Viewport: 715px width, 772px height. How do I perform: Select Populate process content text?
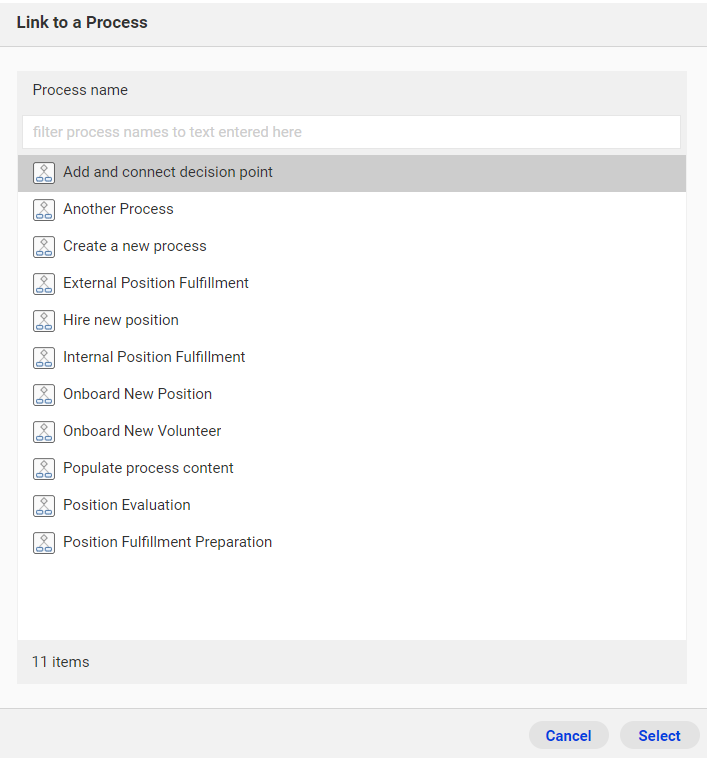click(150, 470)
